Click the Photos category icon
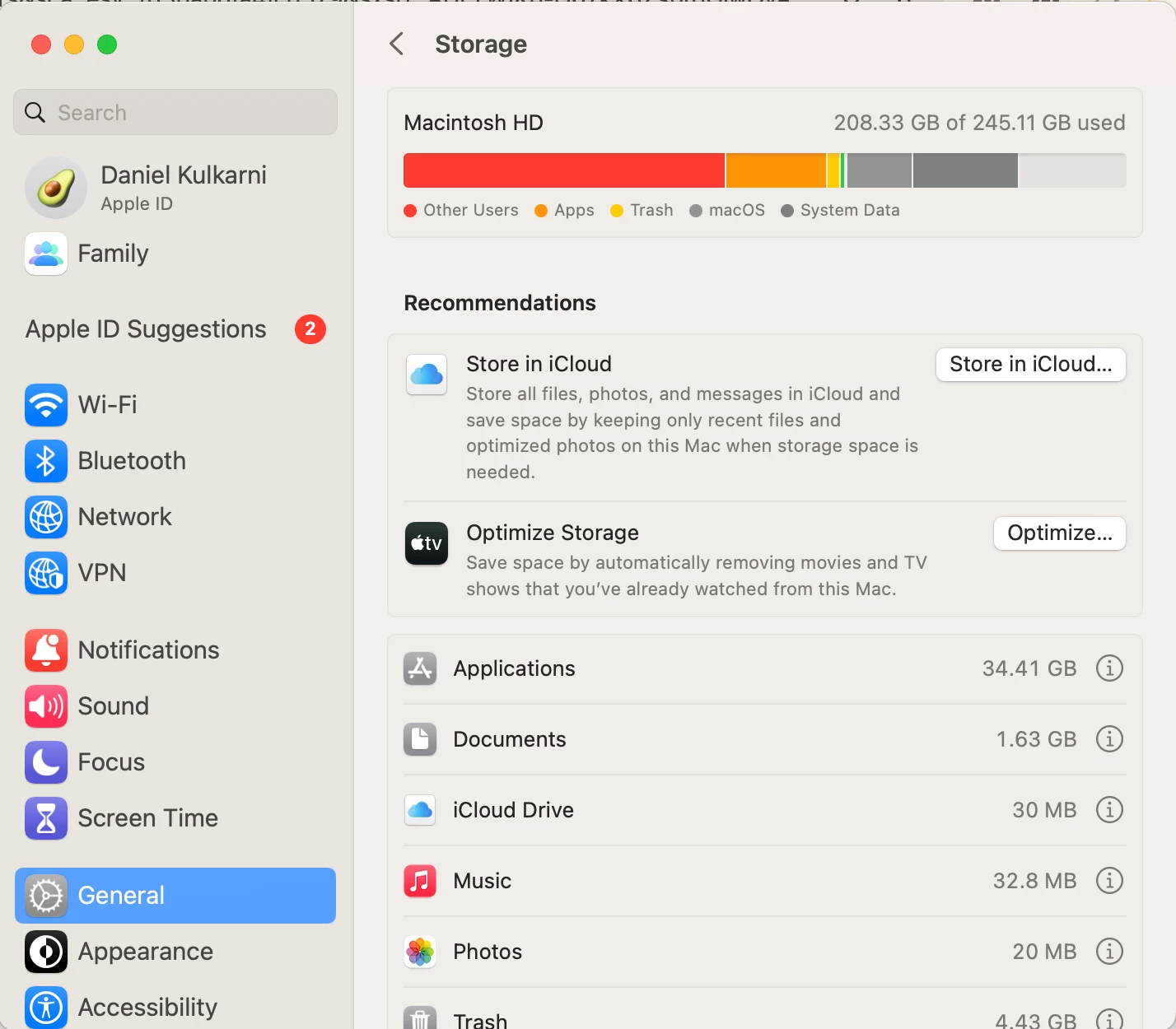 (x=420, y=952)
